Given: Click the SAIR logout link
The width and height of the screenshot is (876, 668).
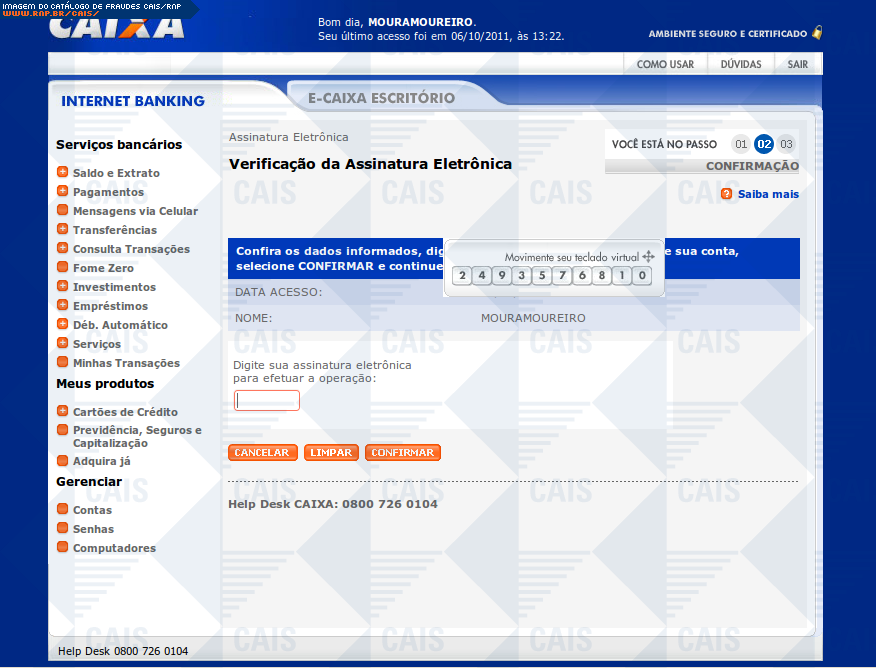Looking at the screenshot, I should point(797,64).
